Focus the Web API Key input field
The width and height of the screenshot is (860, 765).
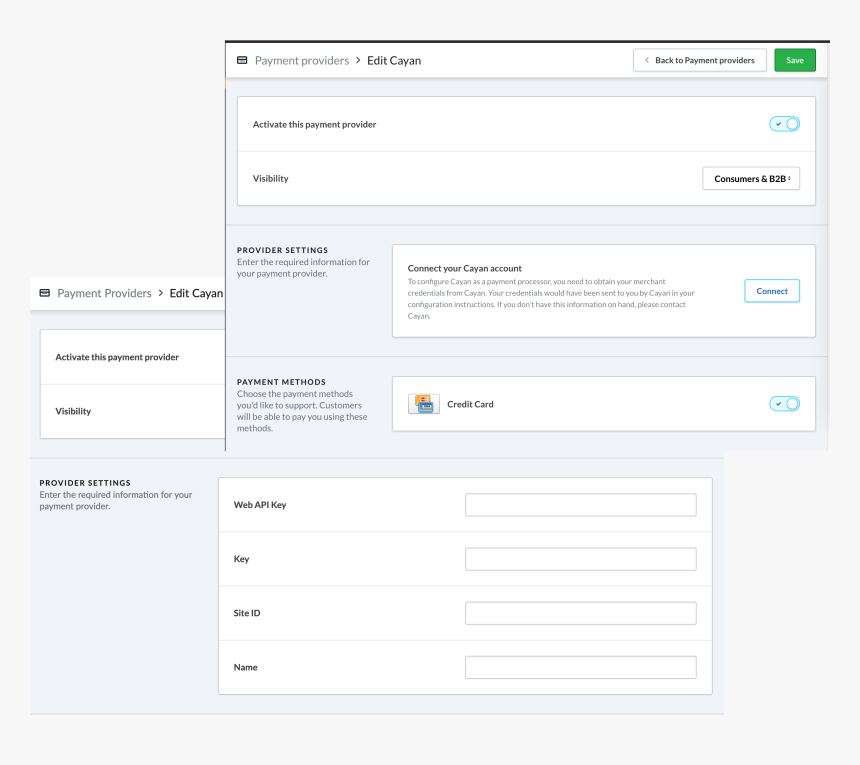(x=580, y=505)
